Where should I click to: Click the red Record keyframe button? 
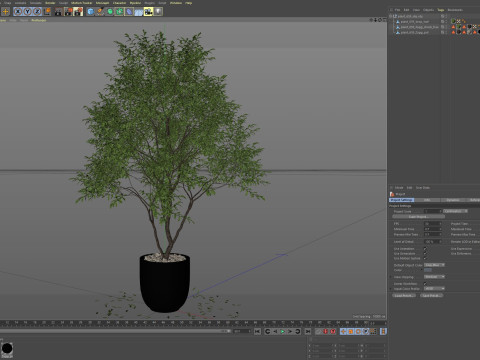coord(326,331)
